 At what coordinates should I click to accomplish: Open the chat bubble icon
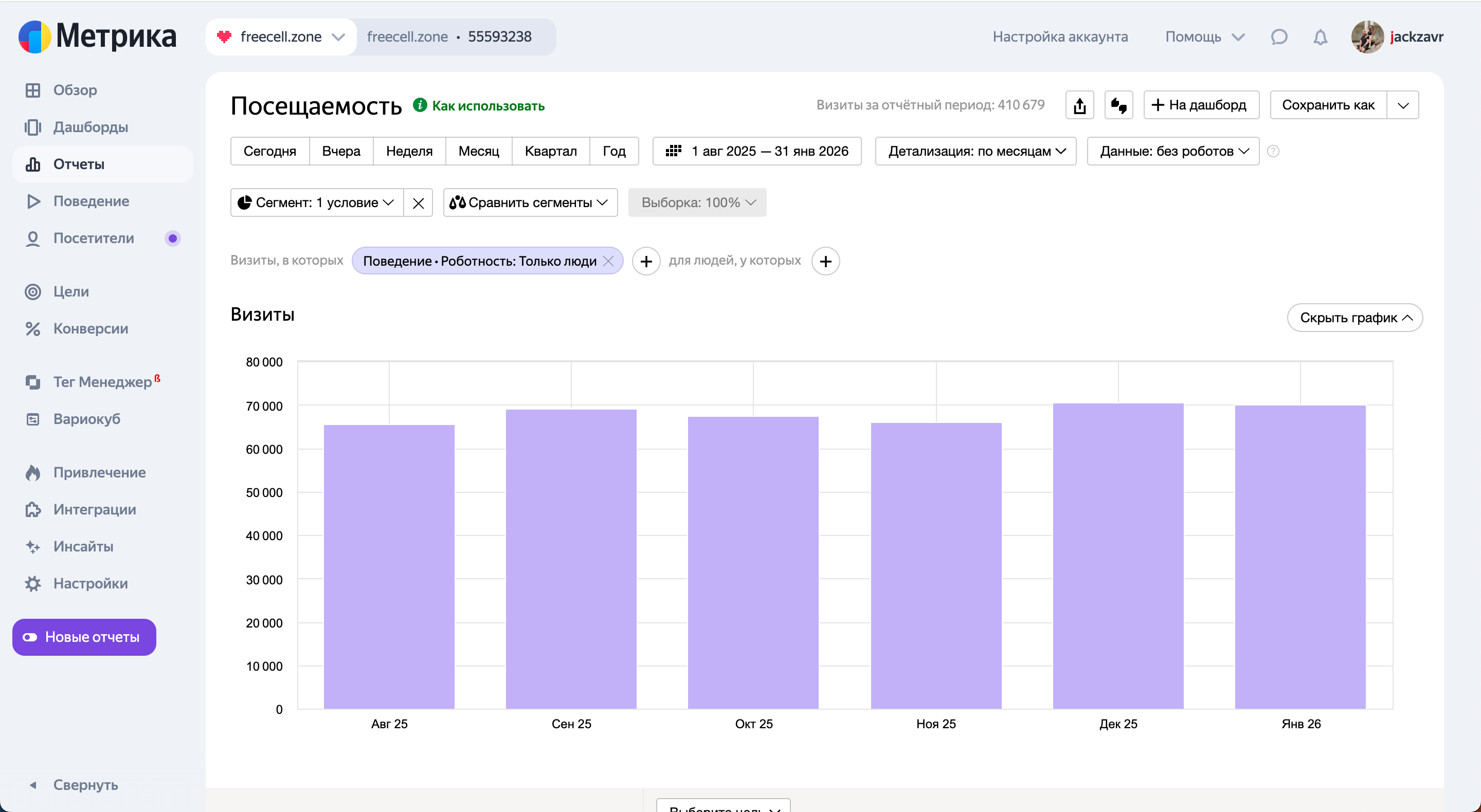pos(1278,37)
